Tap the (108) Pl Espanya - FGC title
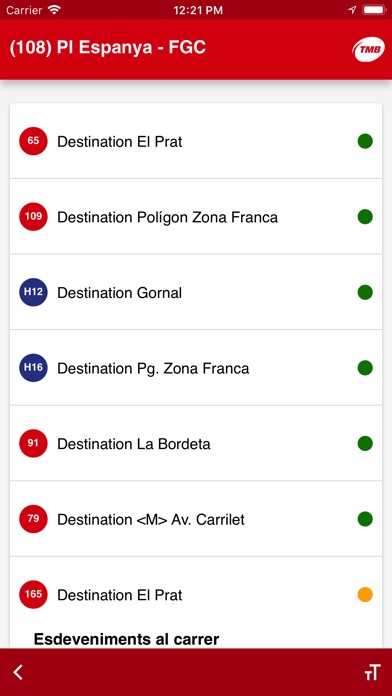 (108, 47)
